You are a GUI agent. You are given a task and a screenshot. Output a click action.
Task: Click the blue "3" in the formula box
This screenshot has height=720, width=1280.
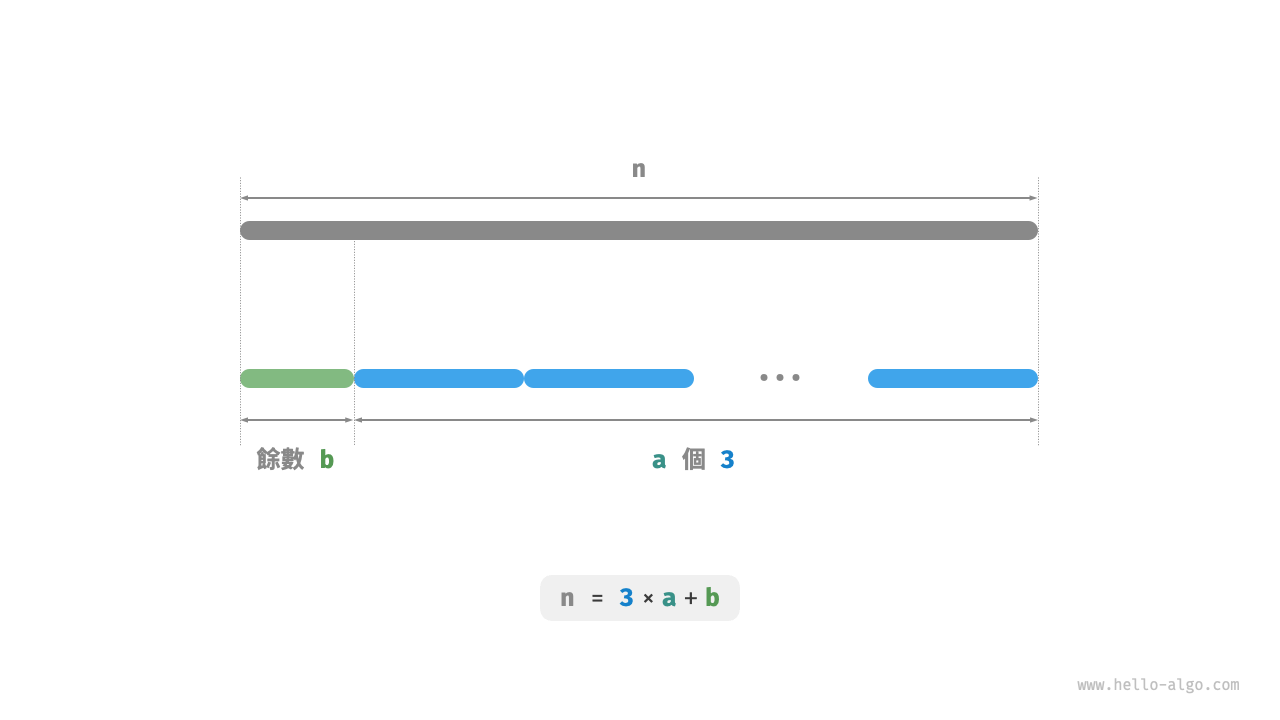tap(626, 598)
